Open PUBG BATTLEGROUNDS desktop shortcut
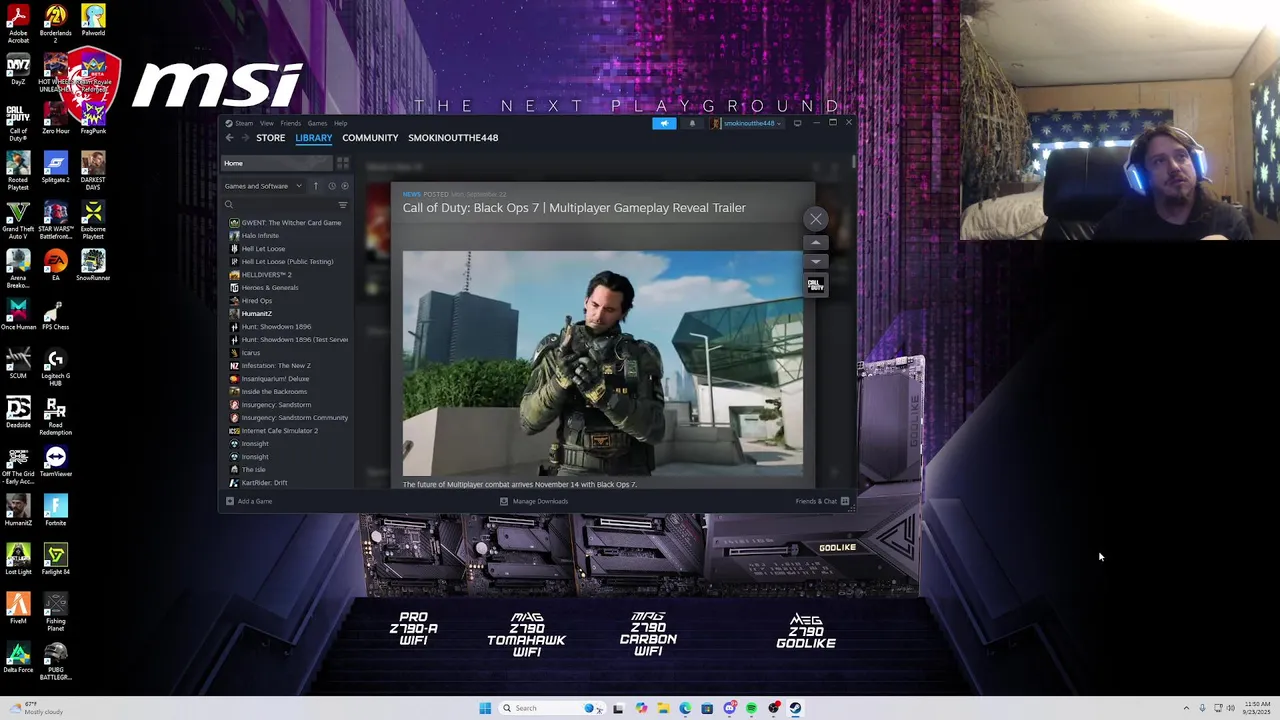Viewport: 1280px width, 720px height. [56, 661]
